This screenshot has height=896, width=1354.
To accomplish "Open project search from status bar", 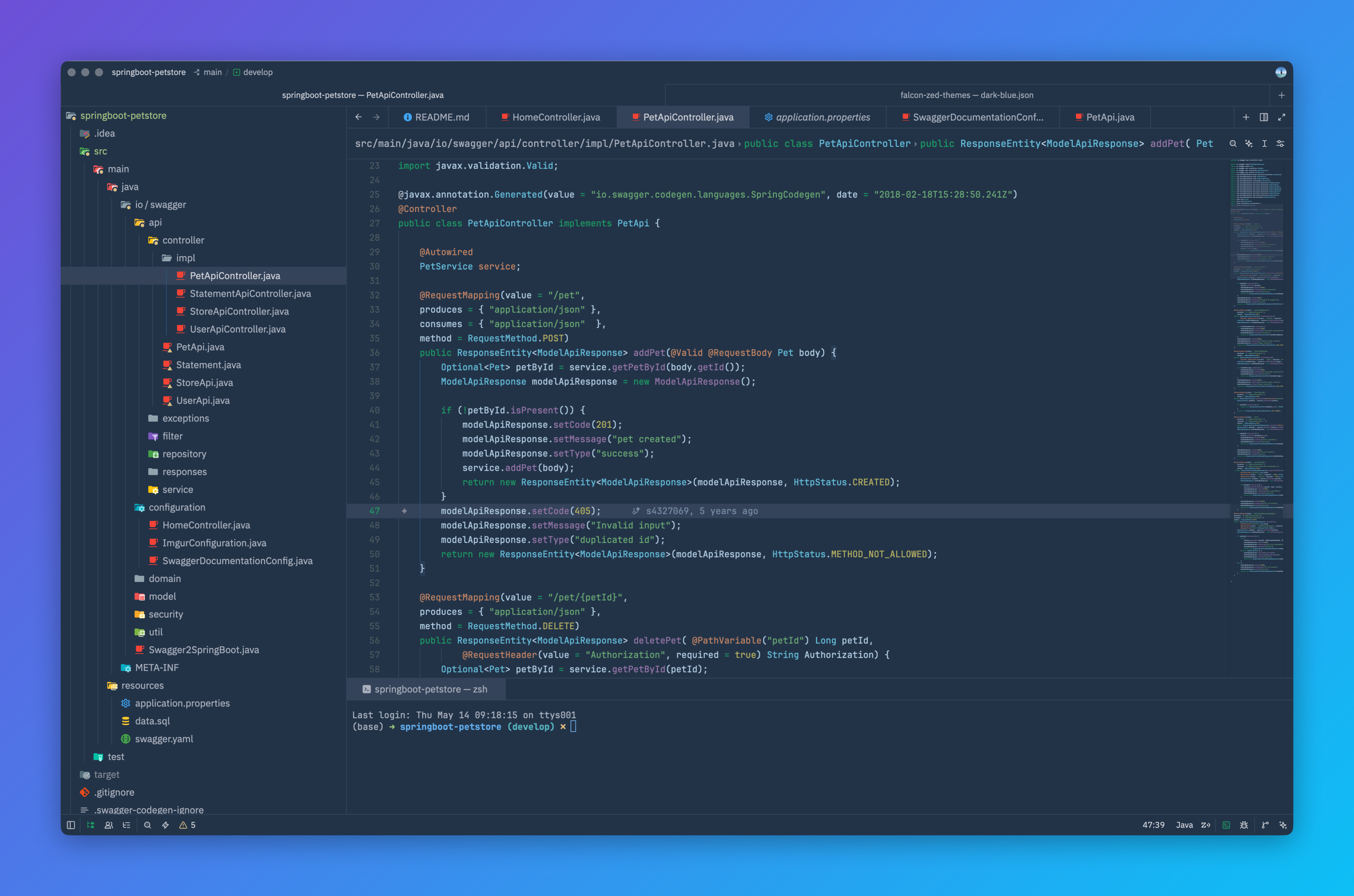I will click(148, 824).
